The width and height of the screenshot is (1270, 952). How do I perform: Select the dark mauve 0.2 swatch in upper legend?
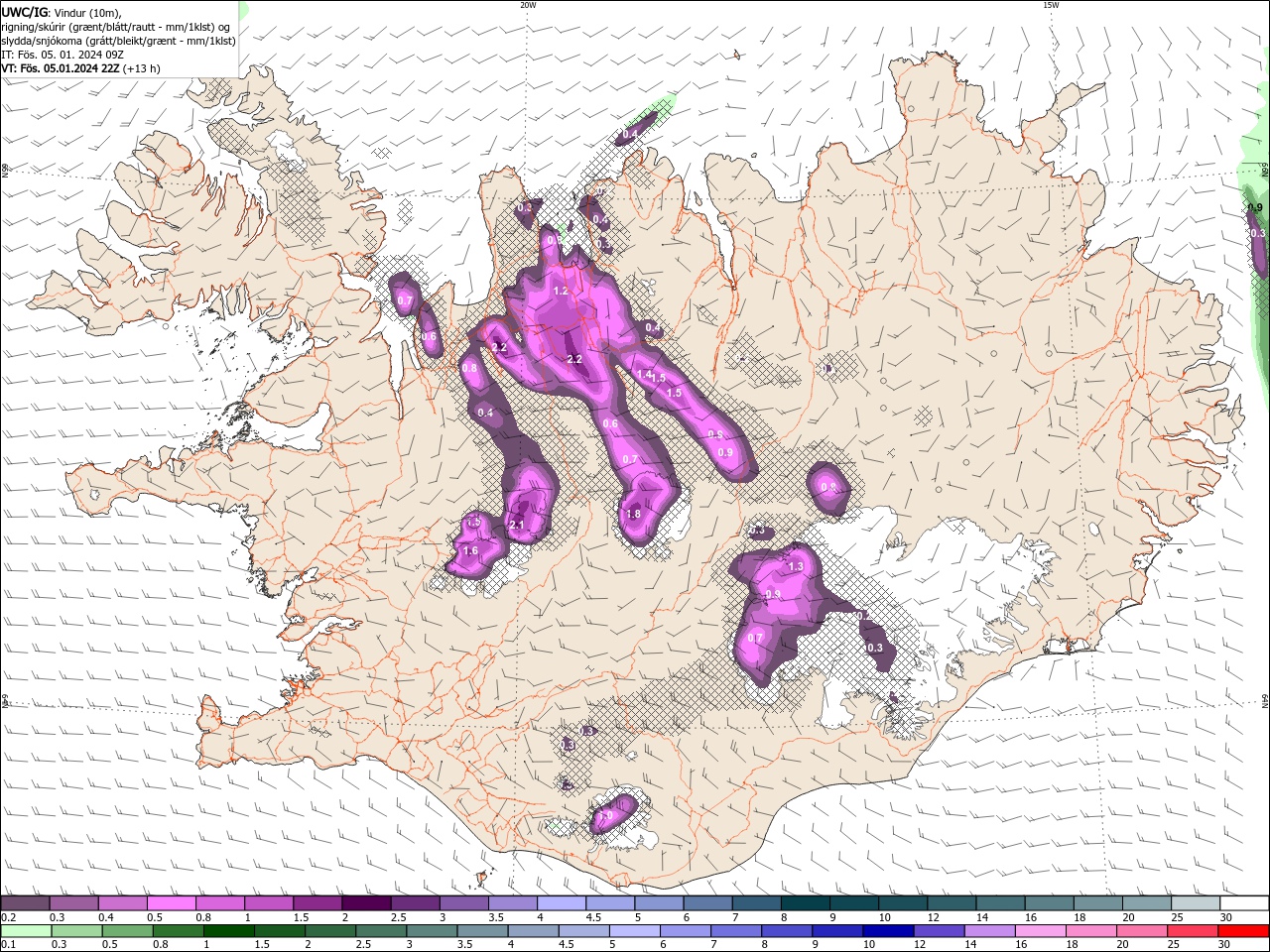click(x=25, y=903)
